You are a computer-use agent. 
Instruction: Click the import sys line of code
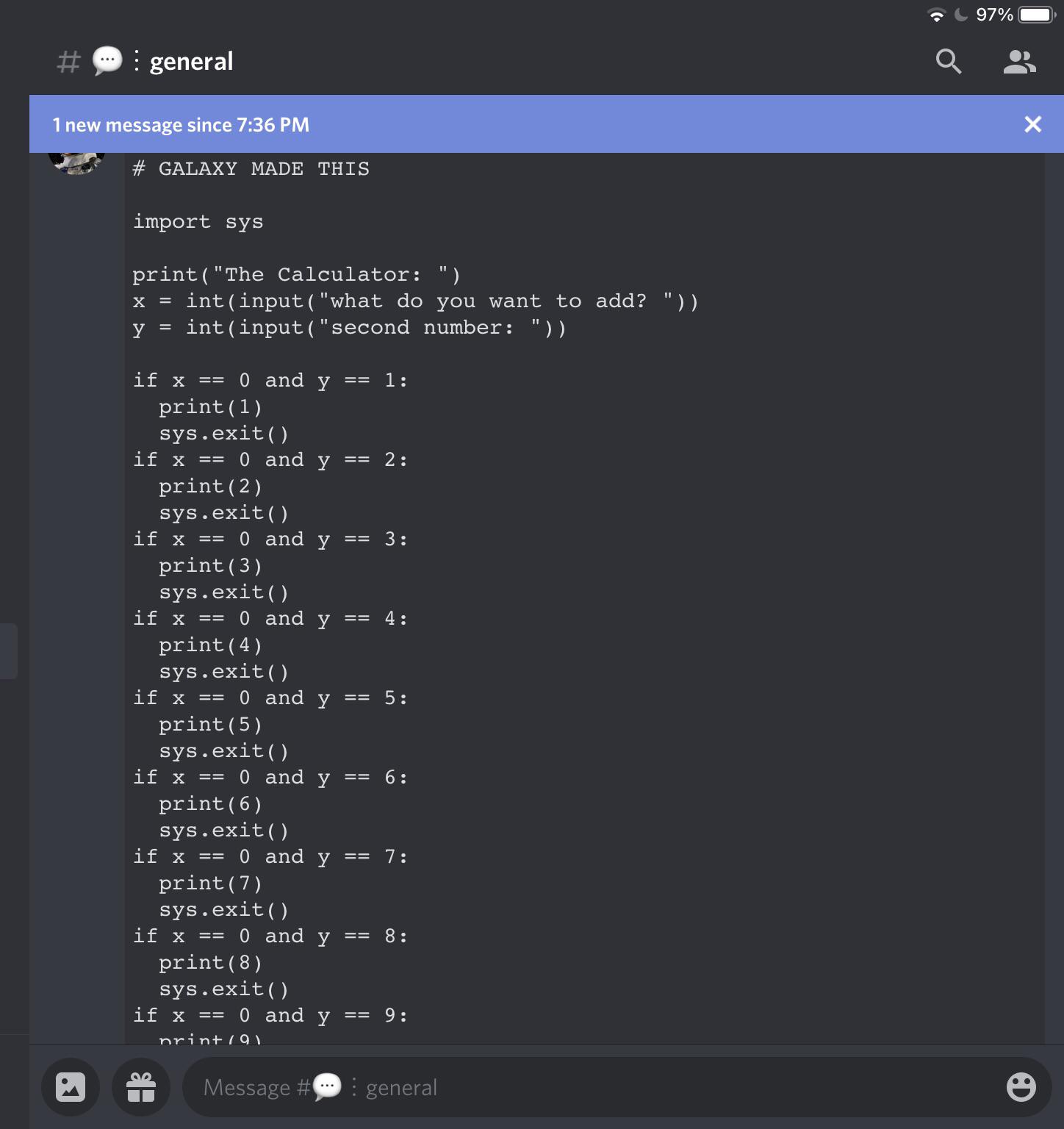coord(198,221)
